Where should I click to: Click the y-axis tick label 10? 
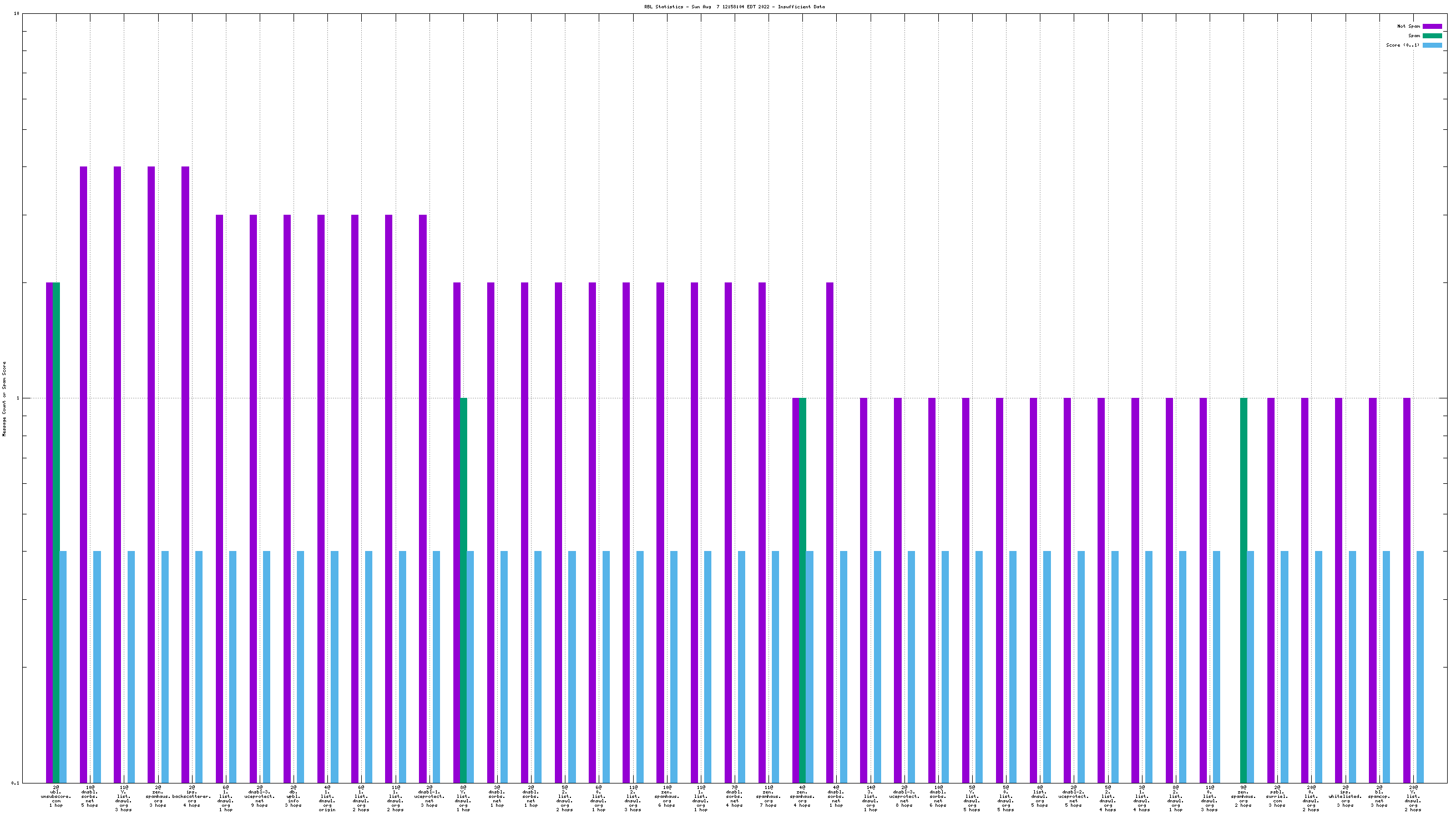tap(17, 13)
